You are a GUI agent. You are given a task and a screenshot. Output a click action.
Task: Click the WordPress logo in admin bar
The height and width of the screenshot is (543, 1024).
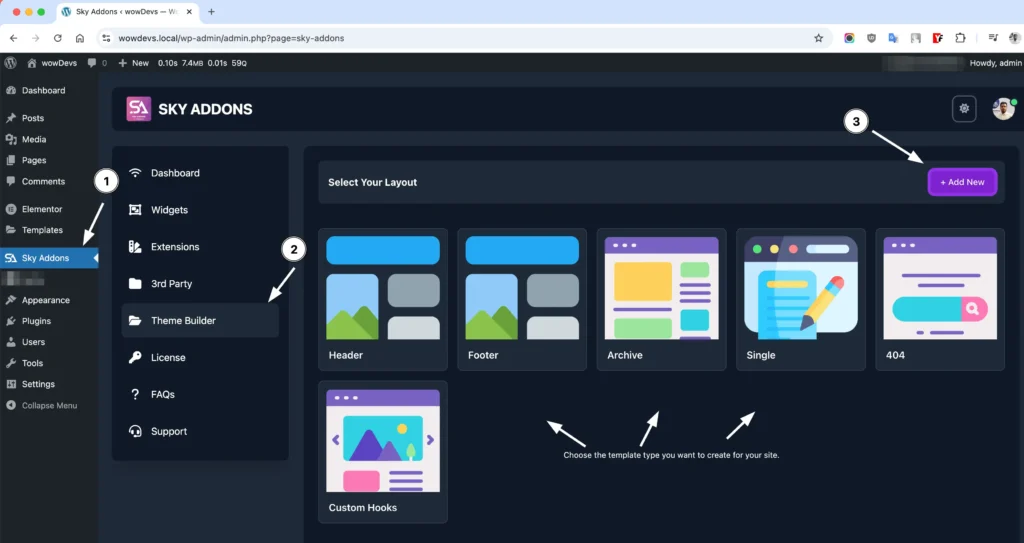coord(10,63)
